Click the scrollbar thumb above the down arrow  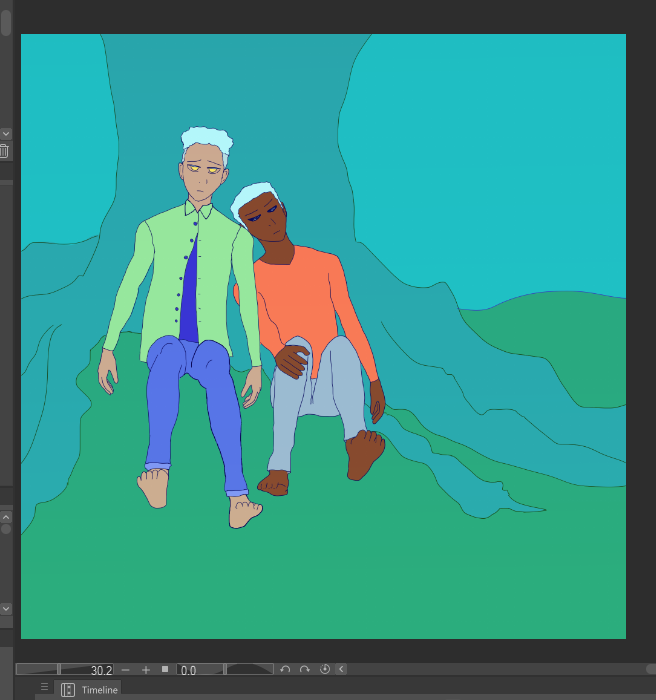coord(6,22)
